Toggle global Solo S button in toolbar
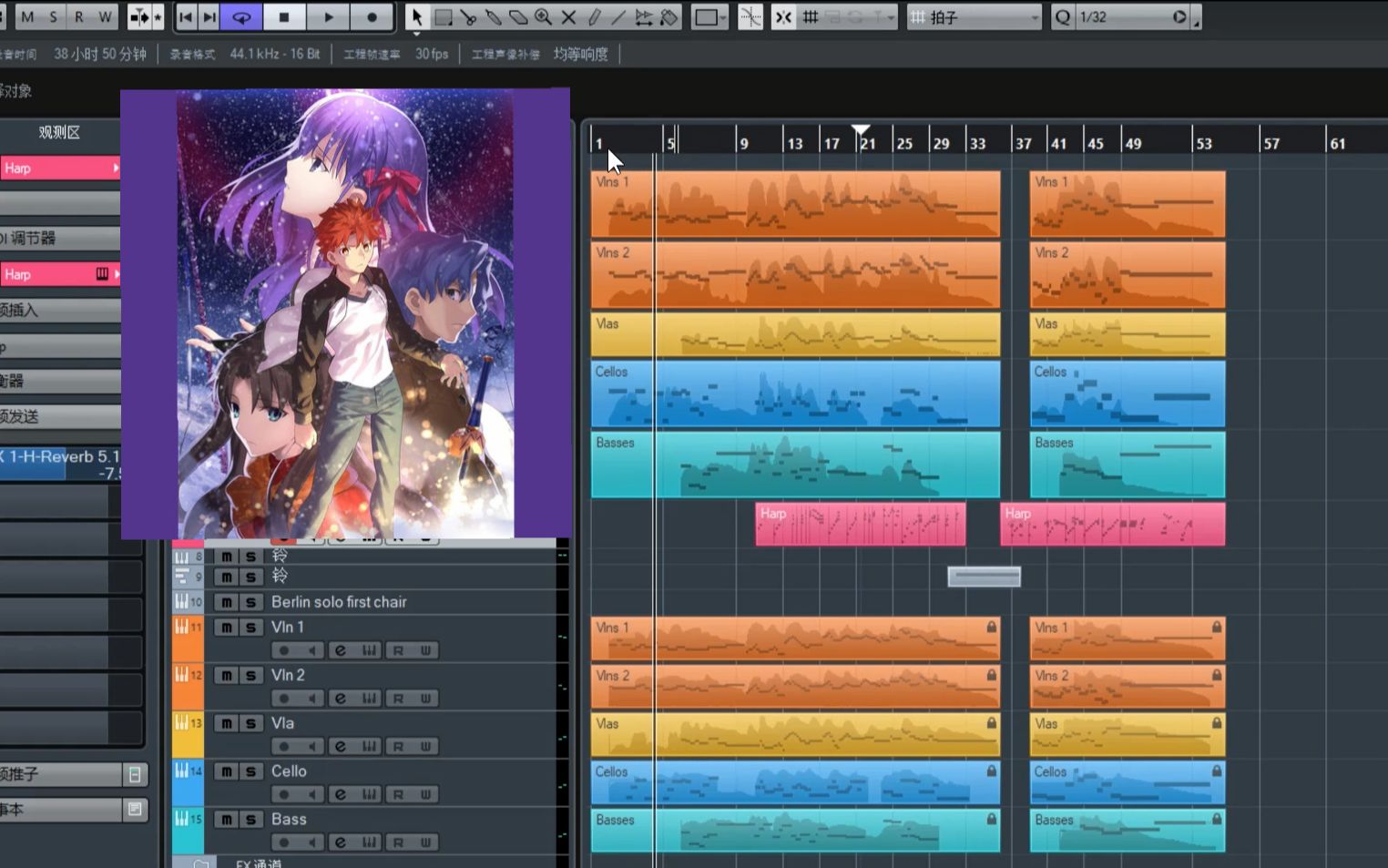 (53, 17)
